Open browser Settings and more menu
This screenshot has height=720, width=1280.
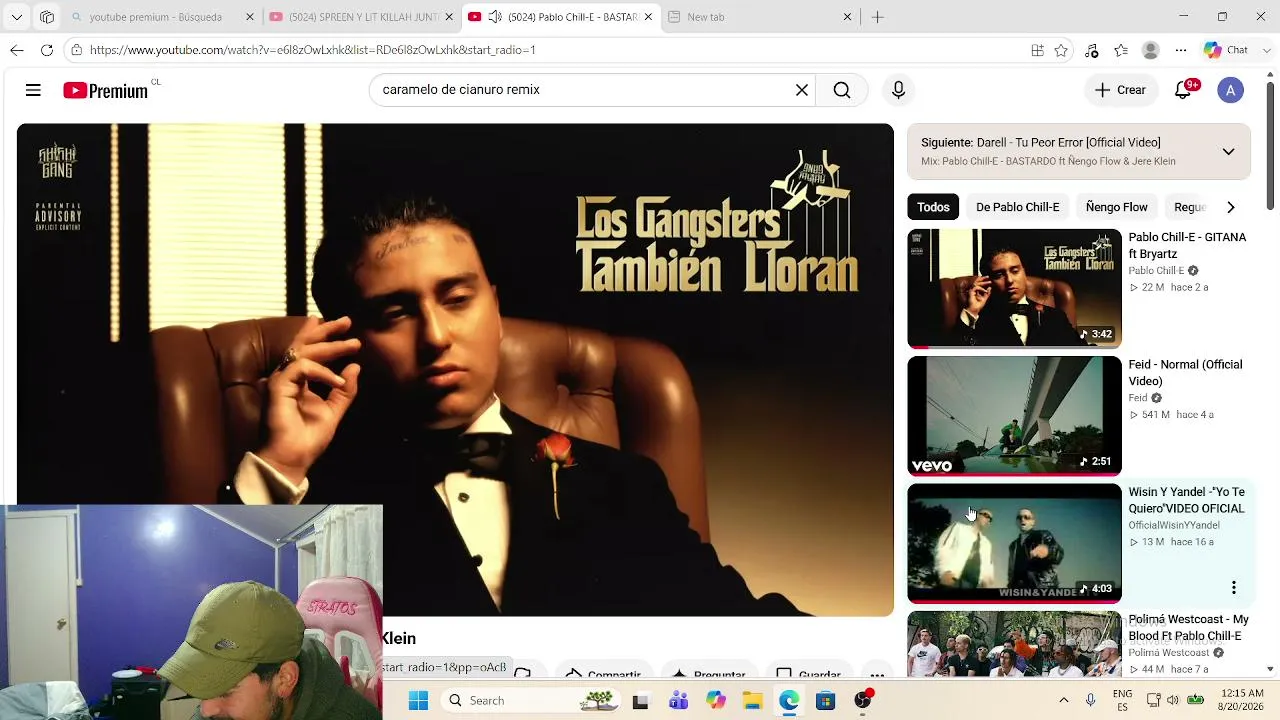pos(1181,50)
